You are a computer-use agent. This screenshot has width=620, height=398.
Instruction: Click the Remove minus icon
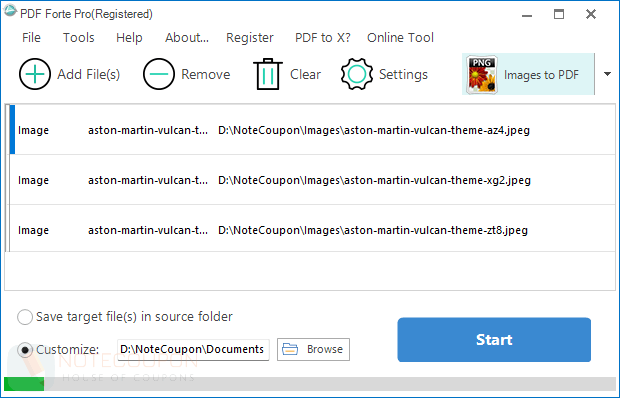point(159,74)
